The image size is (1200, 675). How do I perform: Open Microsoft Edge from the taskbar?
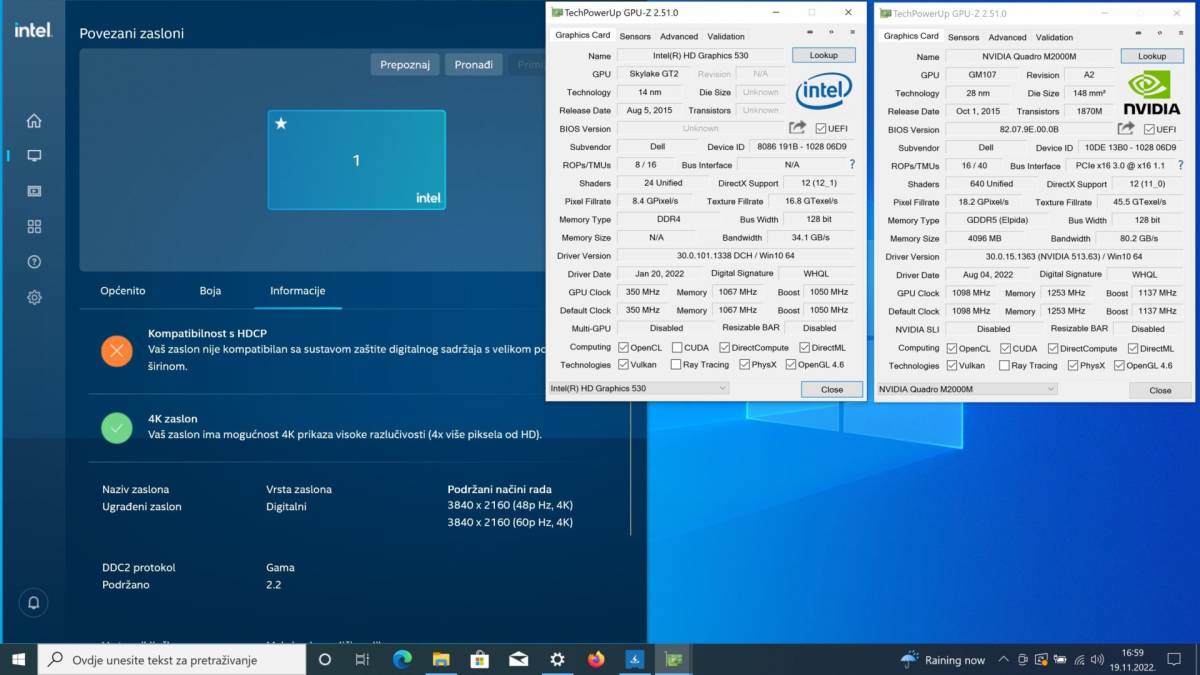point(402,659)
